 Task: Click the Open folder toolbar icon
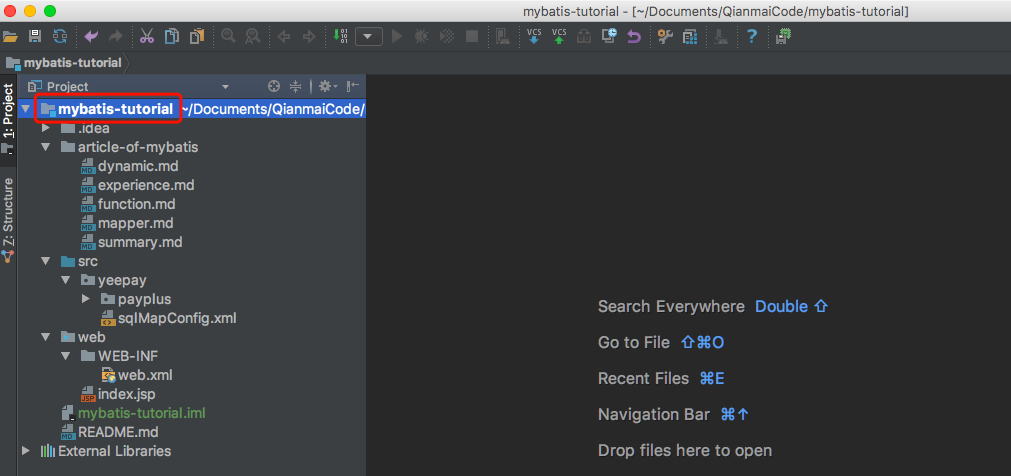(10, 37)
